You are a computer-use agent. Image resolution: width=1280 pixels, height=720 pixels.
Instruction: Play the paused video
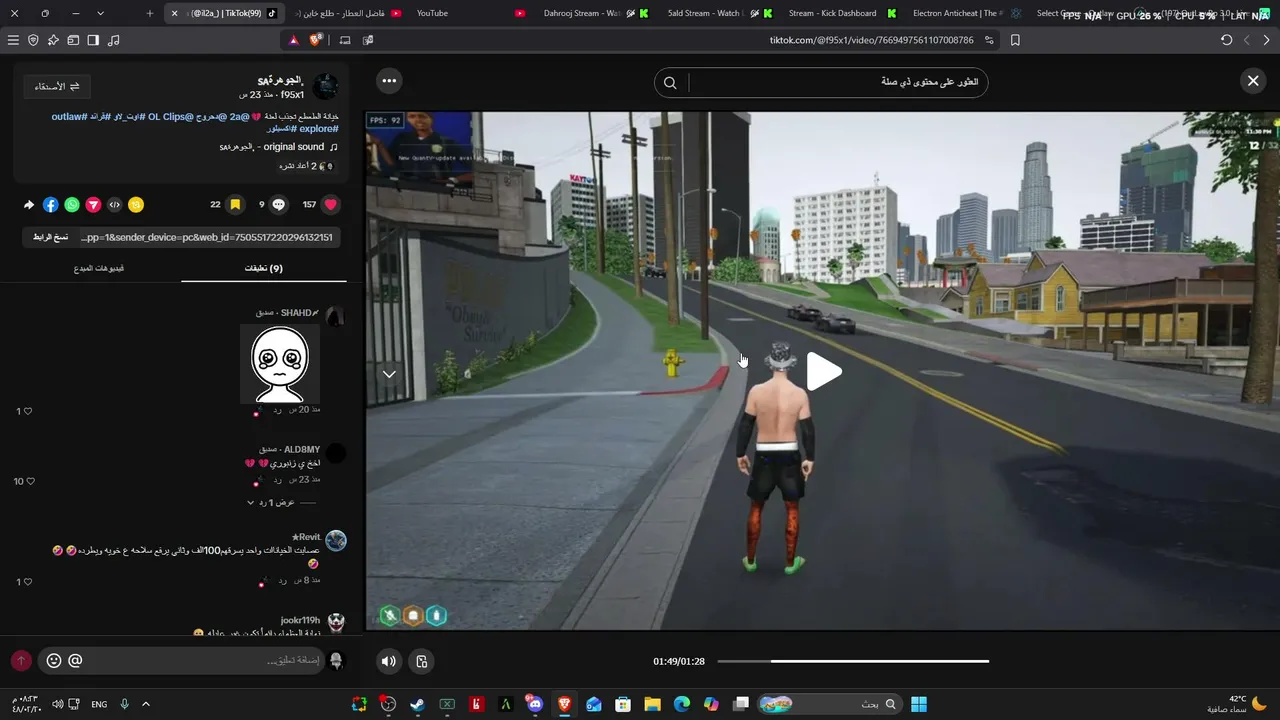(824, 372)
